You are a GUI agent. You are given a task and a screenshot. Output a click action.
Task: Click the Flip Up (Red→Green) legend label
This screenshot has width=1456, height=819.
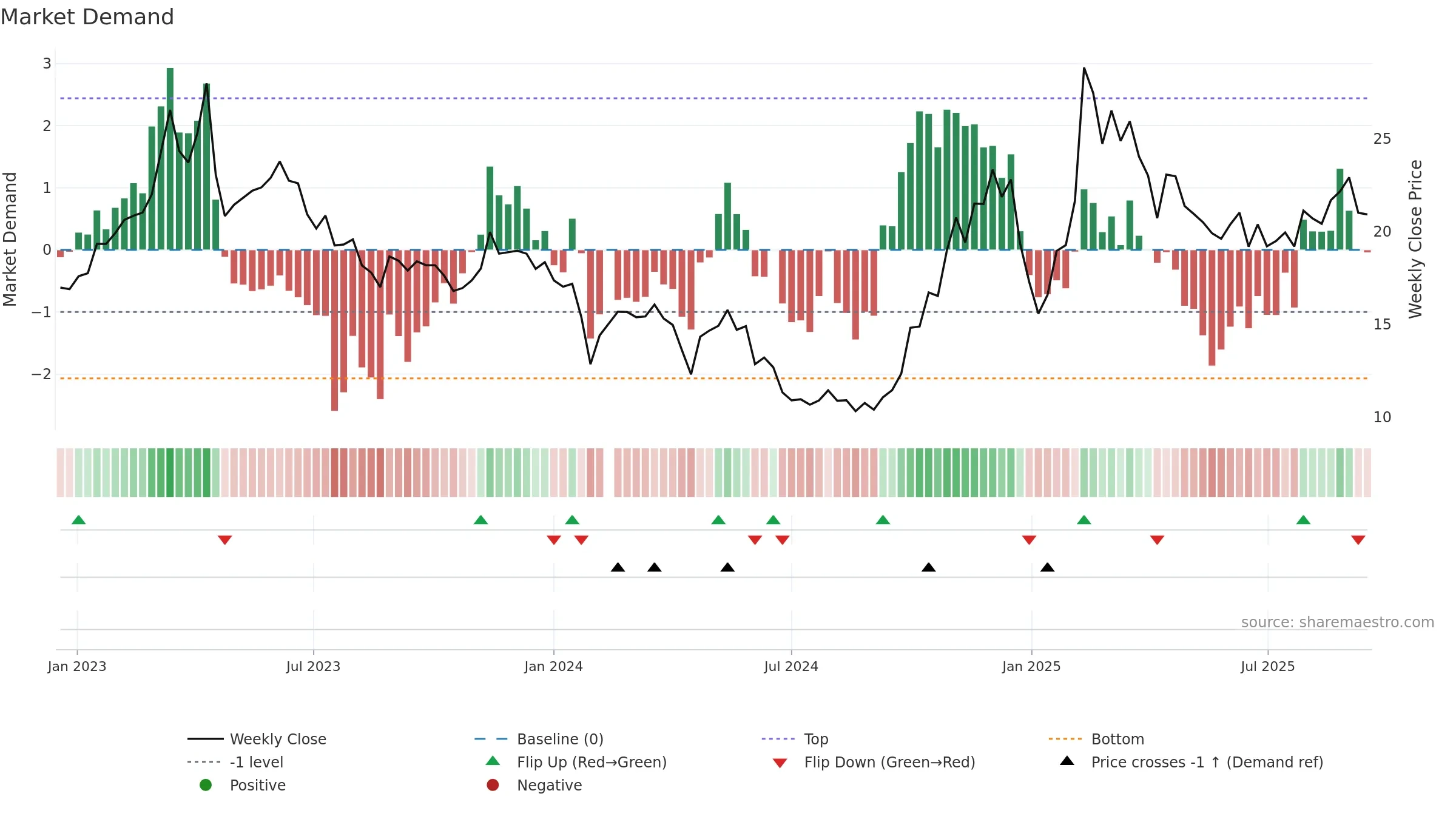591,762
